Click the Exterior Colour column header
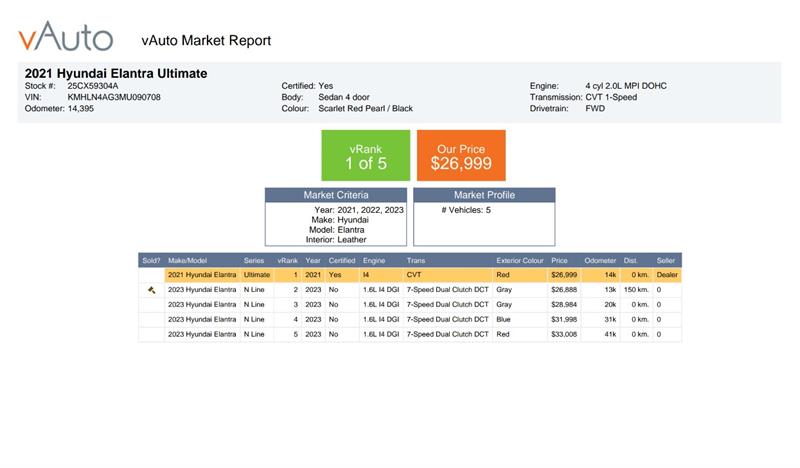The height and width of the screenshot is (468, 800). coord(520,260)
